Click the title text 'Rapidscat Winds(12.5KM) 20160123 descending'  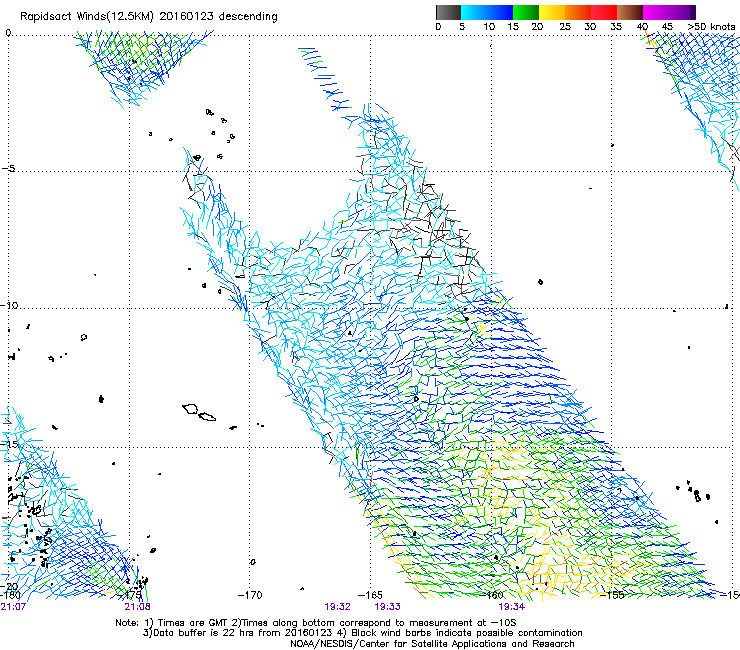pyautogui.click(x=149, y=17)
